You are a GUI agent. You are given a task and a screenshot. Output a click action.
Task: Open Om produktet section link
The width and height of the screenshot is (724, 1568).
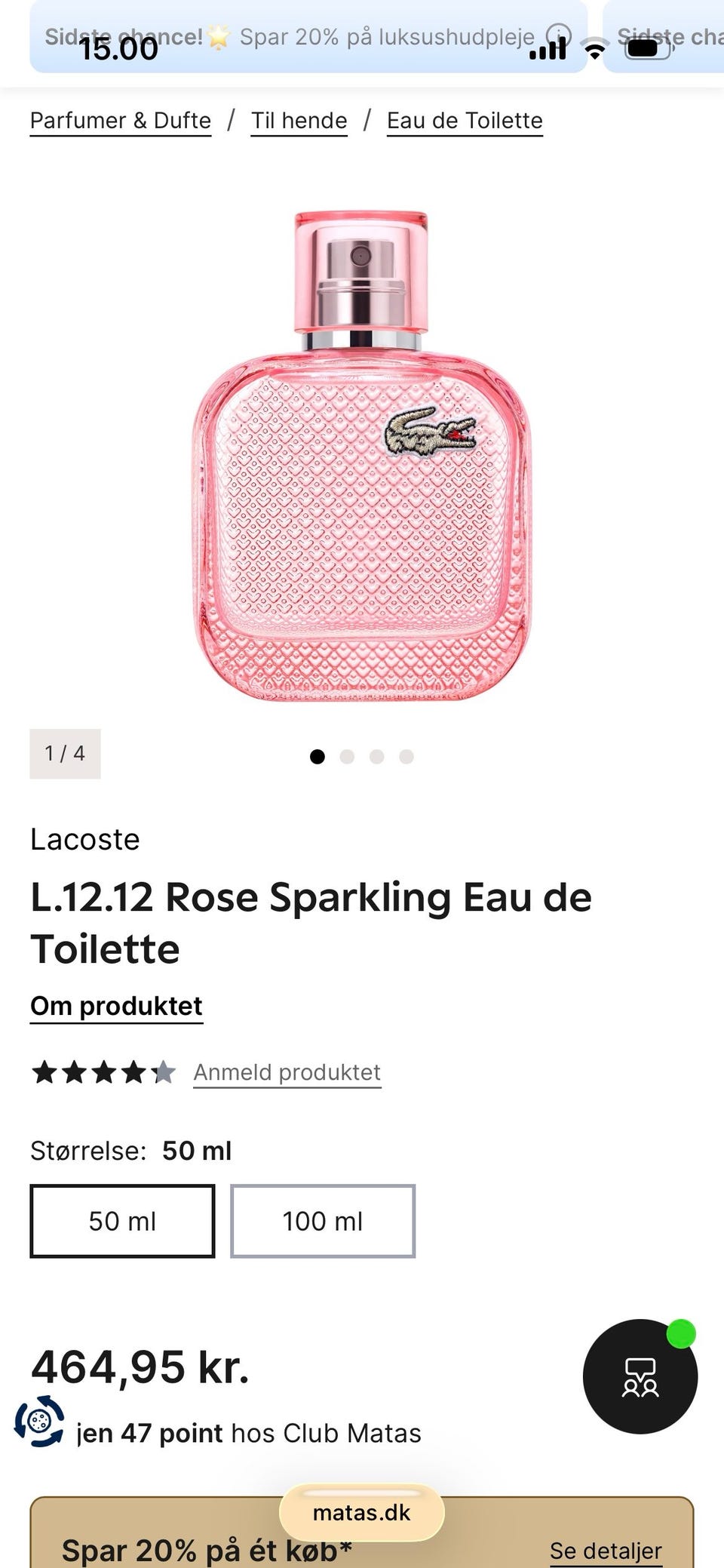(116, 1006)
